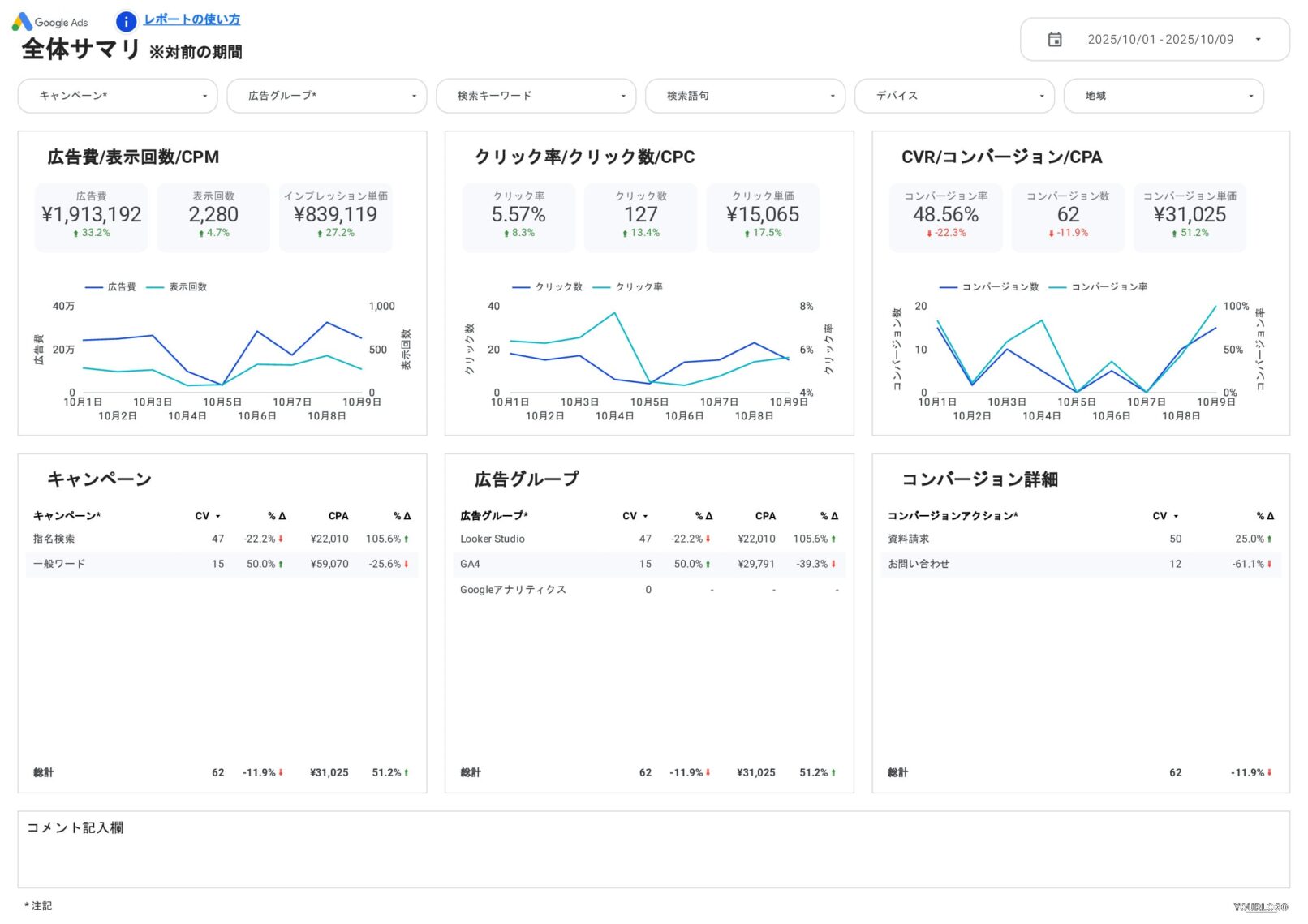
Task: Click the Google Ads logo
Action: point(50,21)
